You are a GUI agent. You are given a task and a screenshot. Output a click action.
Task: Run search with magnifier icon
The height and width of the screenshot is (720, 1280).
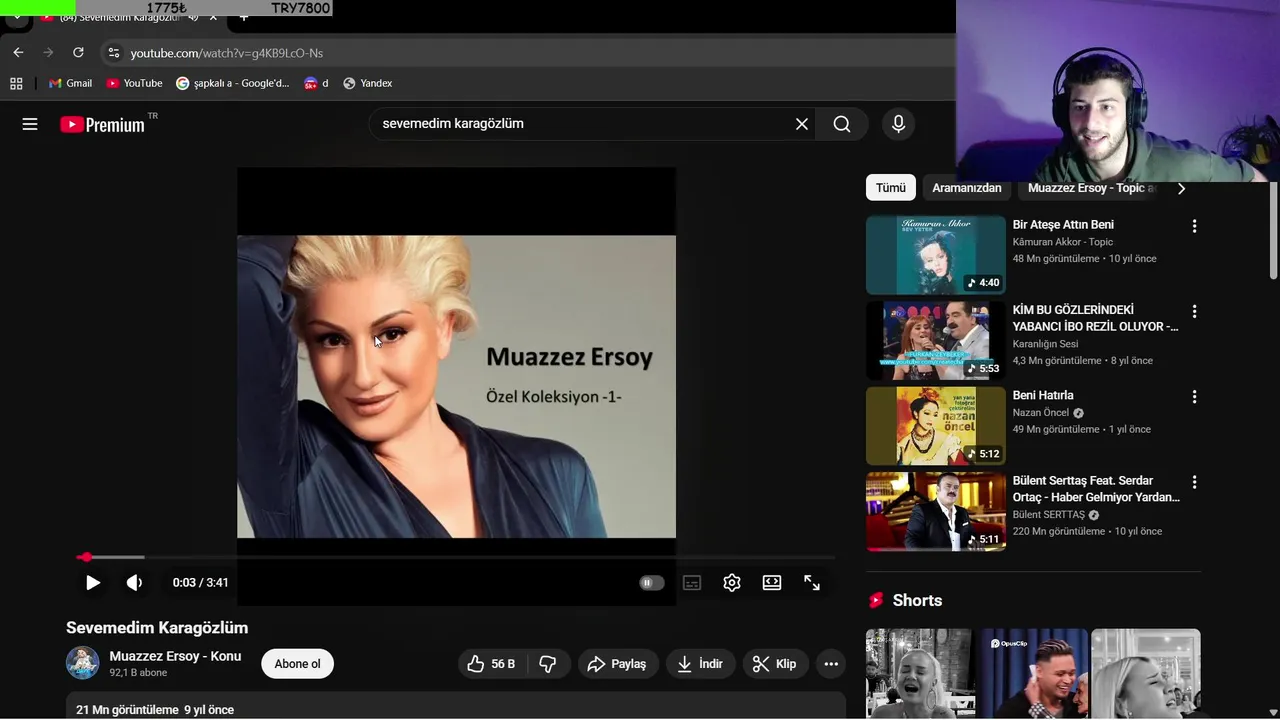click(842, 124)
